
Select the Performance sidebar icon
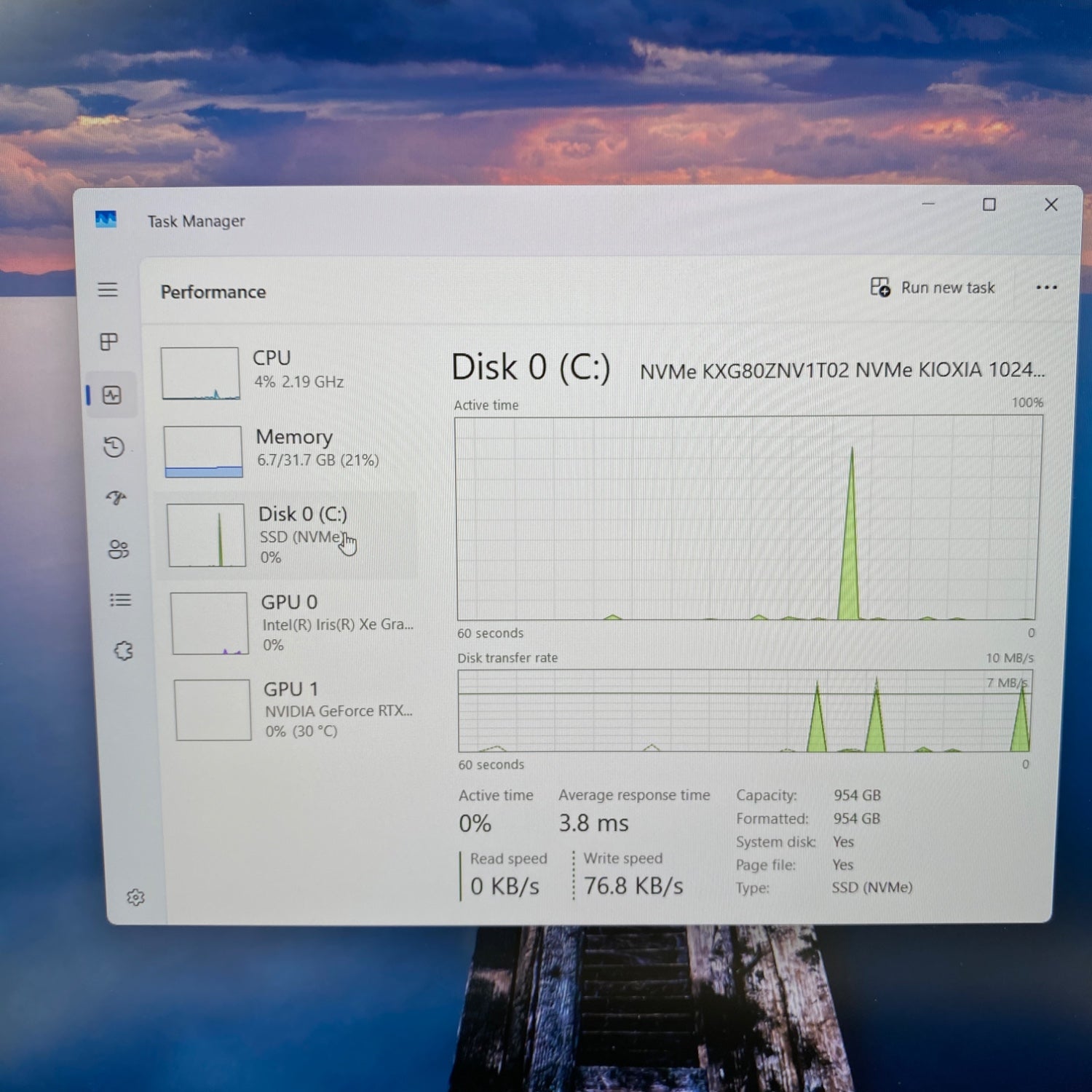click(x=112, y=395)
